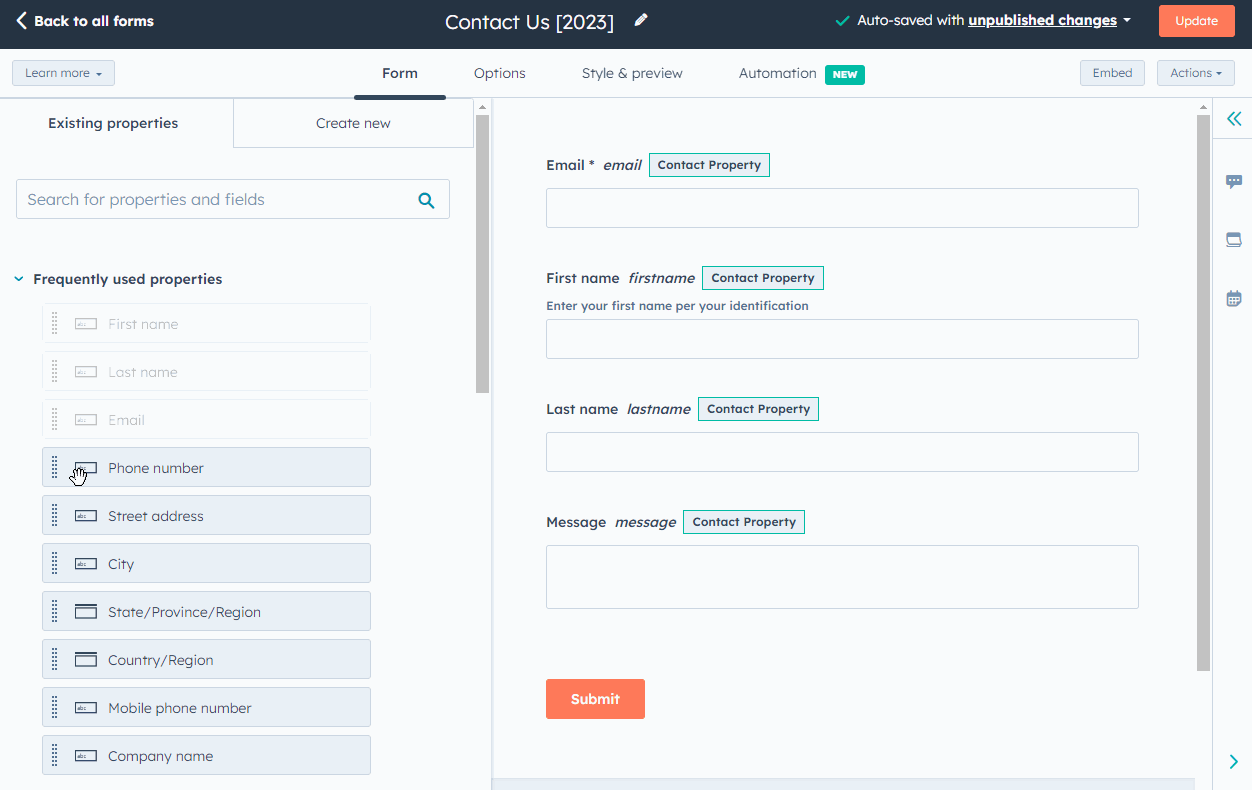Open the unpublished changes dropdown
1252x790 pixels.
pos(1043,19)
